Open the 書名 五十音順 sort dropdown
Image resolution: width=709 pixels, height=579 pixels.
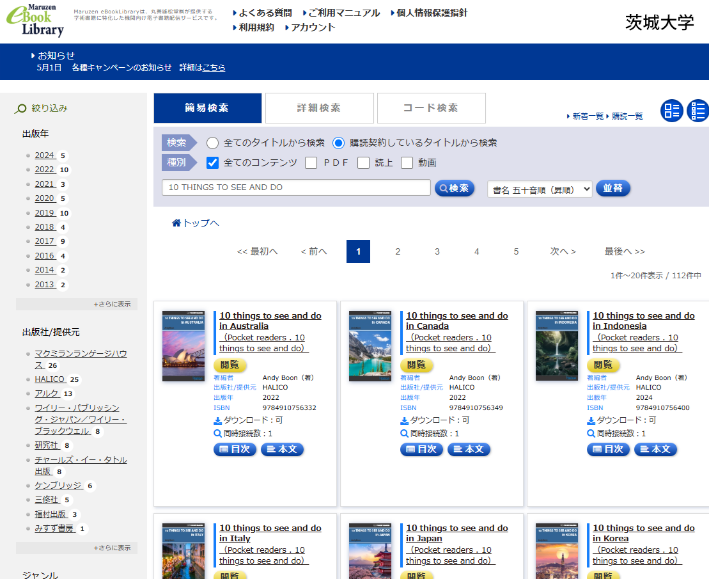tap(539, 188)
